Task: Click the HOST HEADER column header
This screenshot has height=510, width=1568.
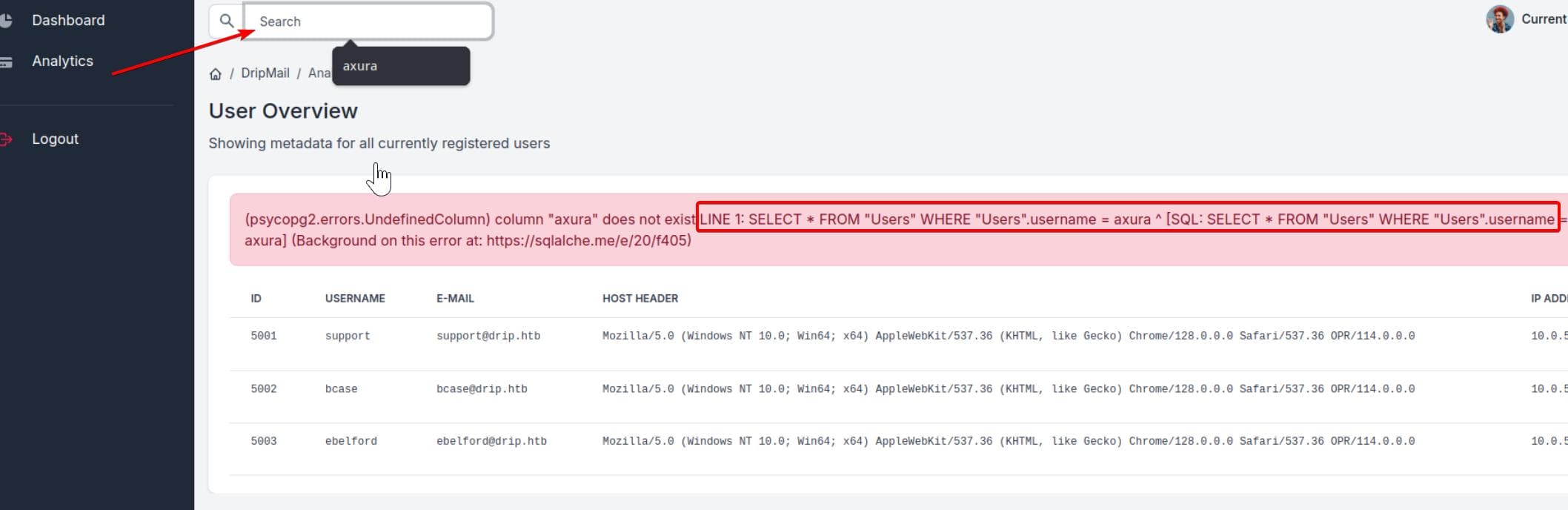Action: click(640, 299)
